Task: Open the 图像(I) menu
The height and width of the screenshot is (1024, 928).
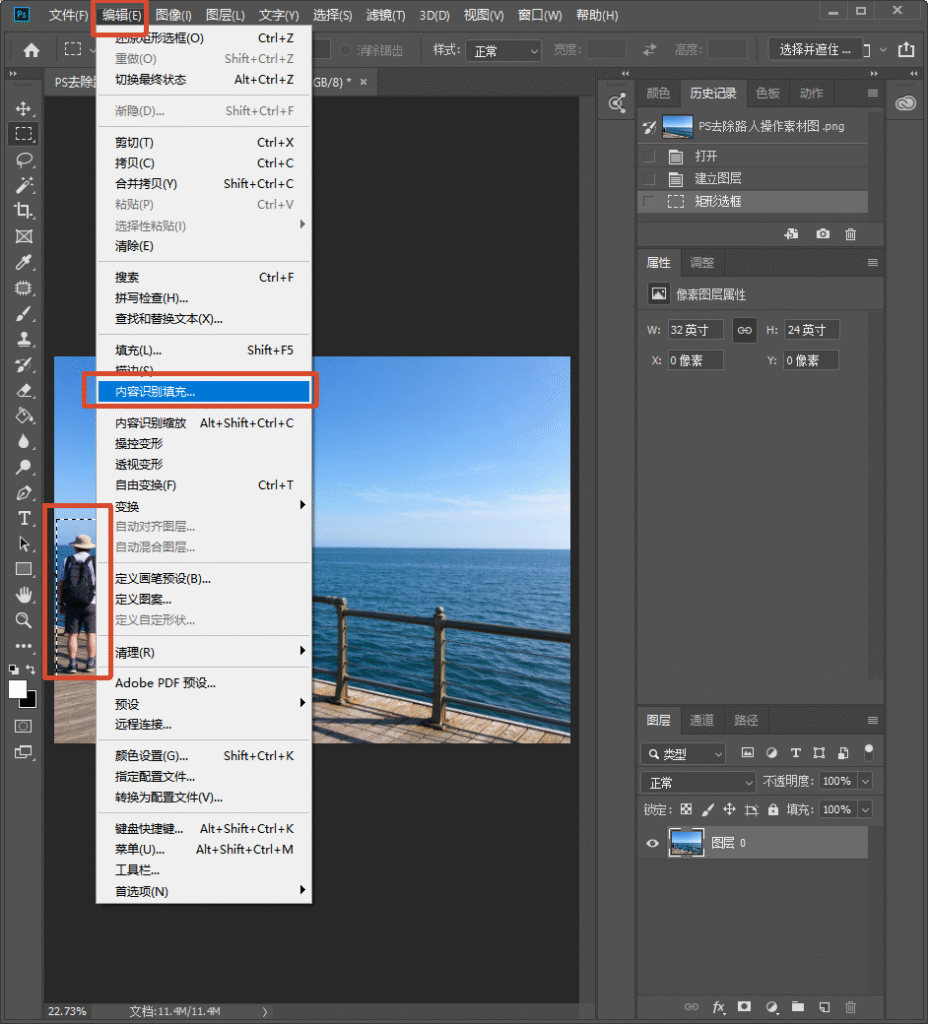Action: (173, 15)
